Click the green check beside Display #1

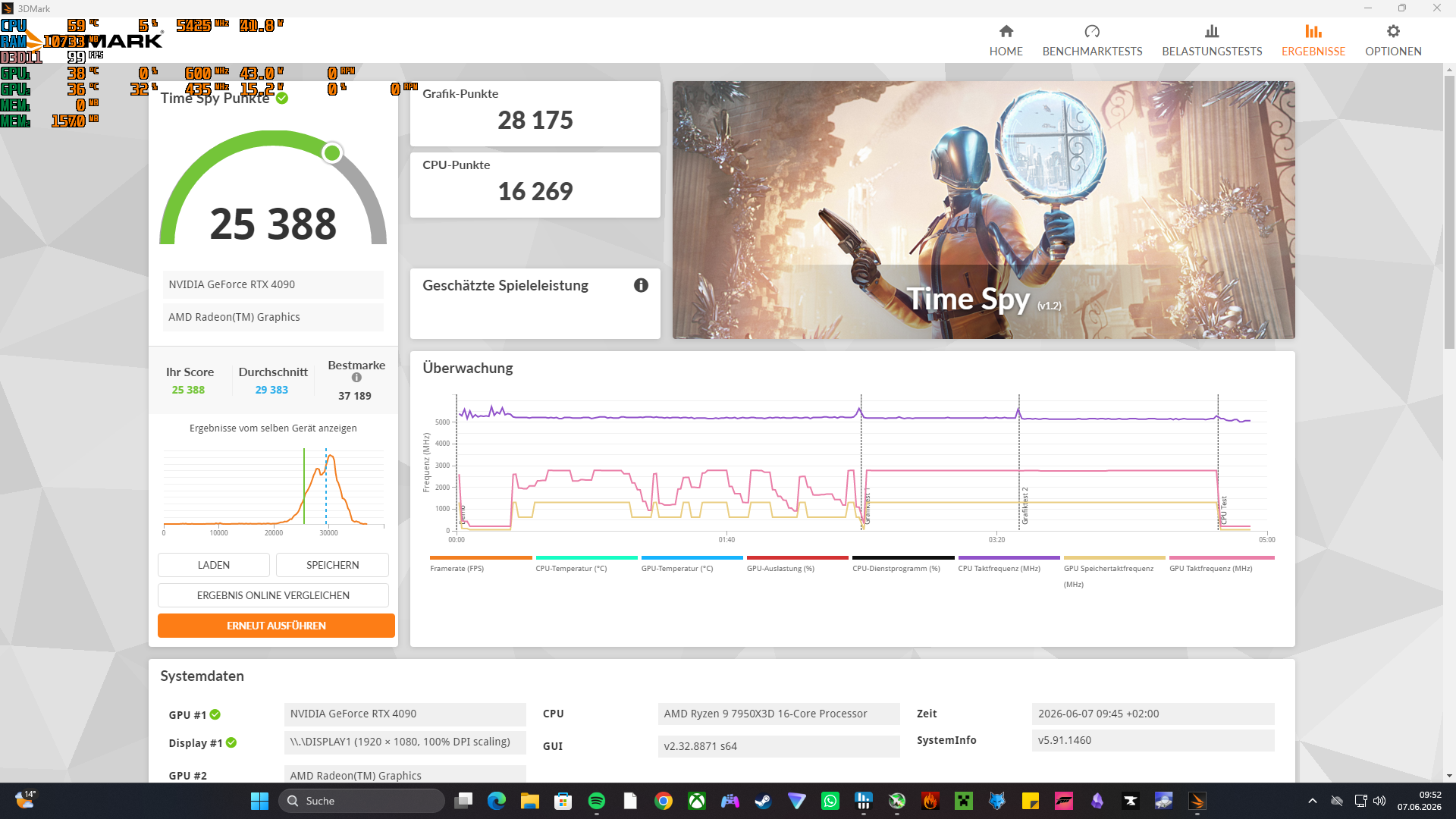pos(231,742)
